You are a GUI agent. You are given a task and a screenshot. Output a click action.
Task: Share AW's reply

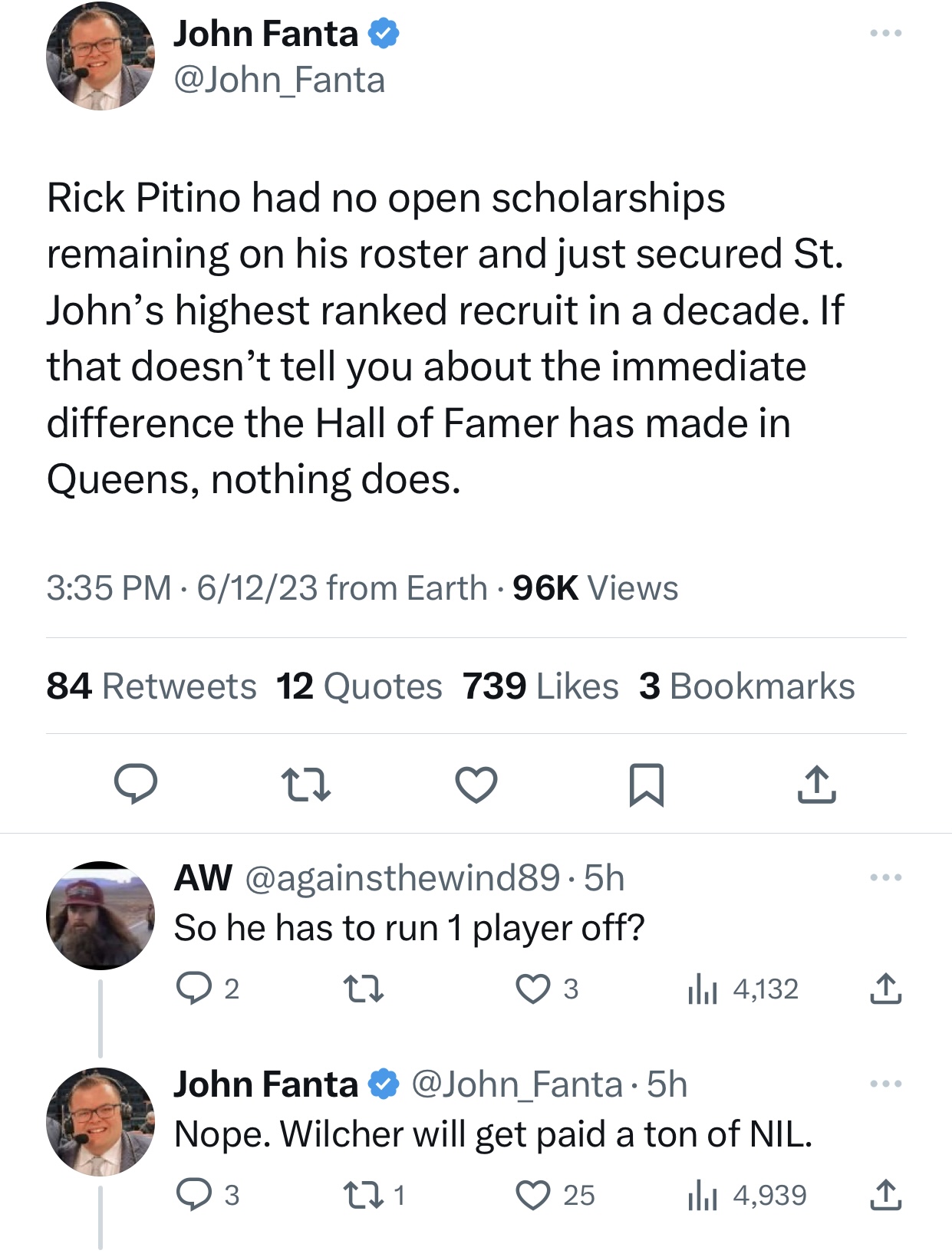[x=885, y=989]
